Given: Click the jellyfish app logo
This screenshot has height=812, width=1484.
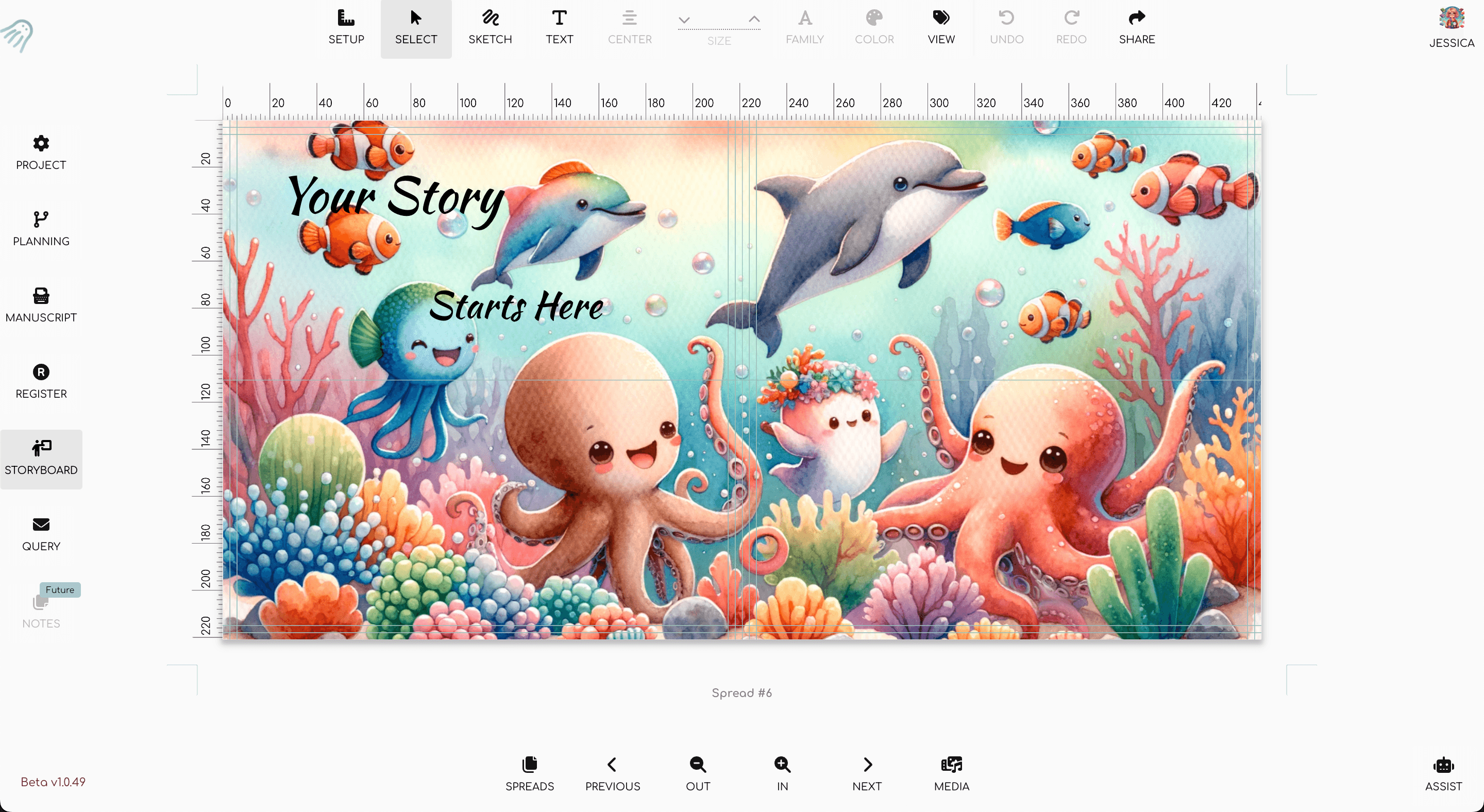Looking at the screenshot, I should pyautogui.click(x=18, y=35).
